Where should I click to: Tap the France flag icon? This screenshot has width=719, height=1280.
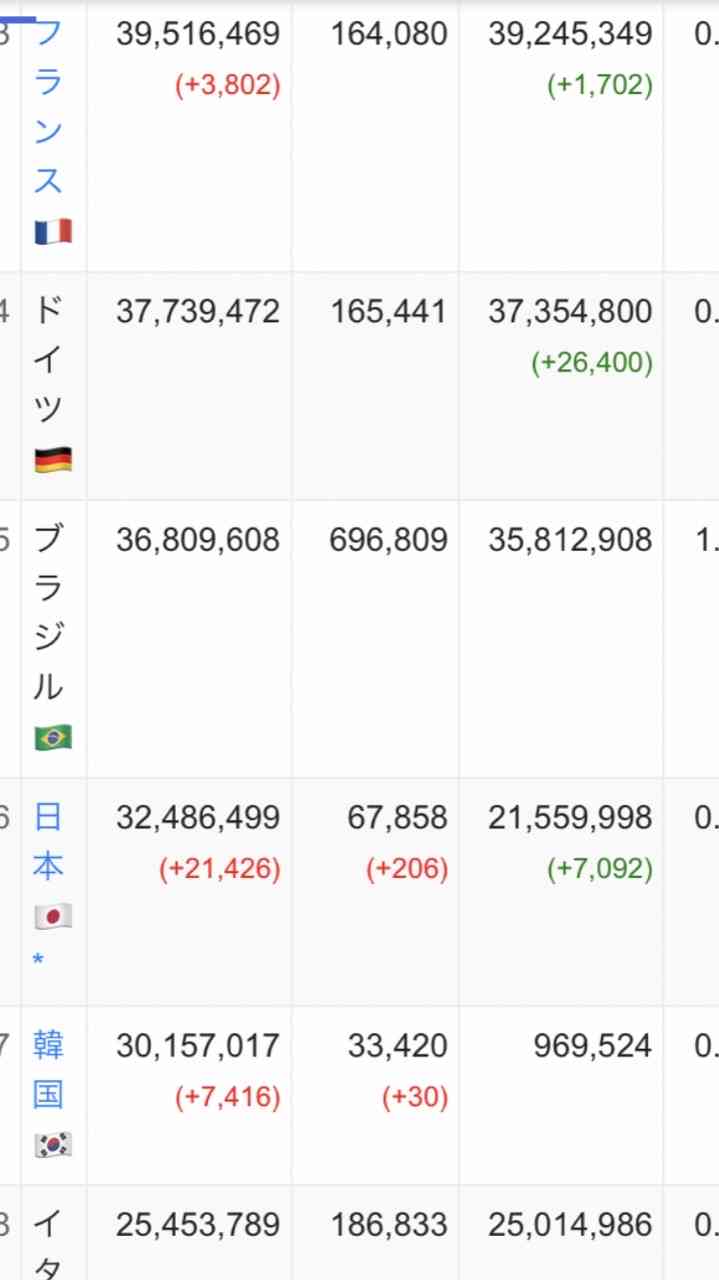(53, 232)
